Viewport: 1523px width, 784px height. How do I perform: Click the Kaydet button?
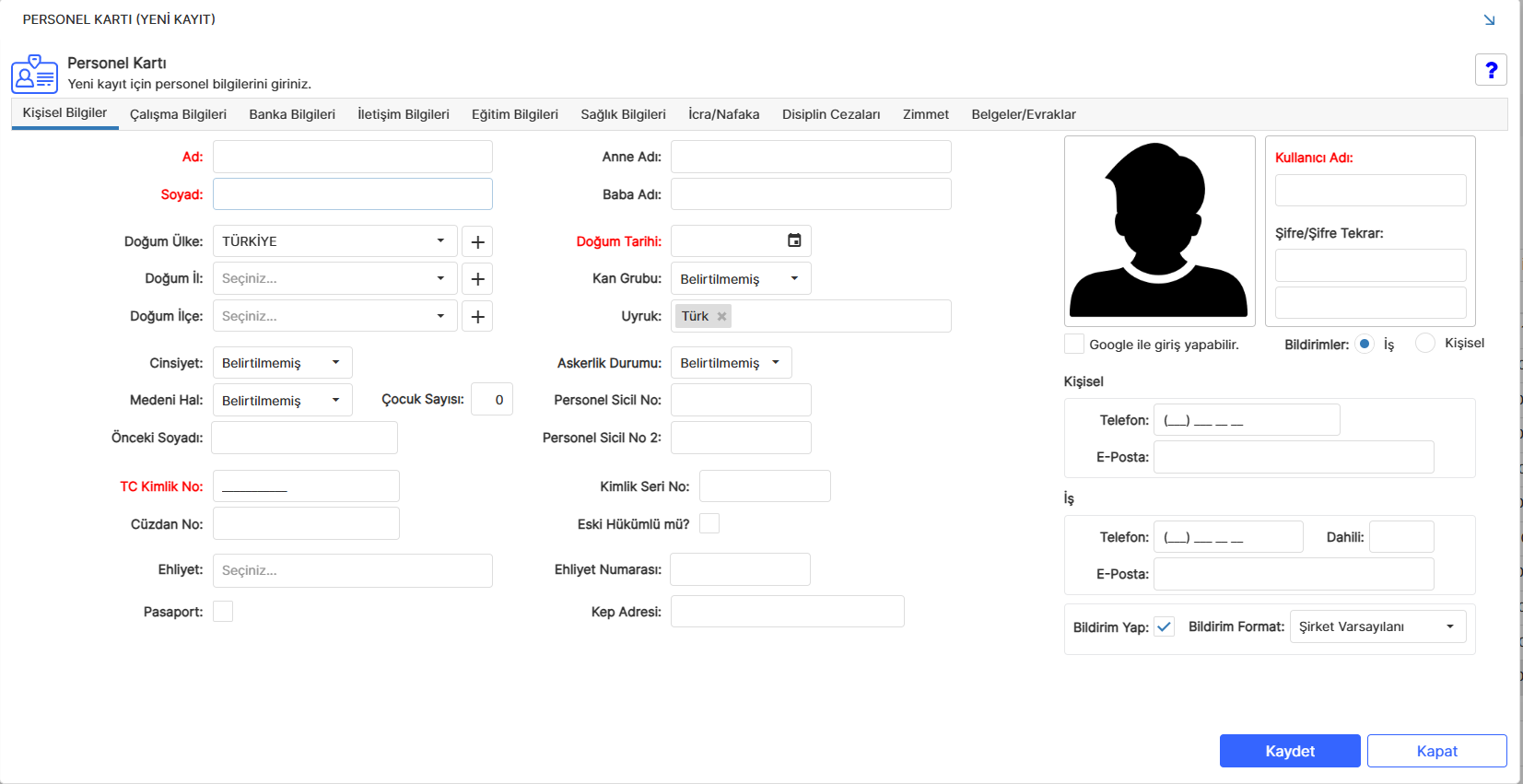click(x=1290, y=751)
